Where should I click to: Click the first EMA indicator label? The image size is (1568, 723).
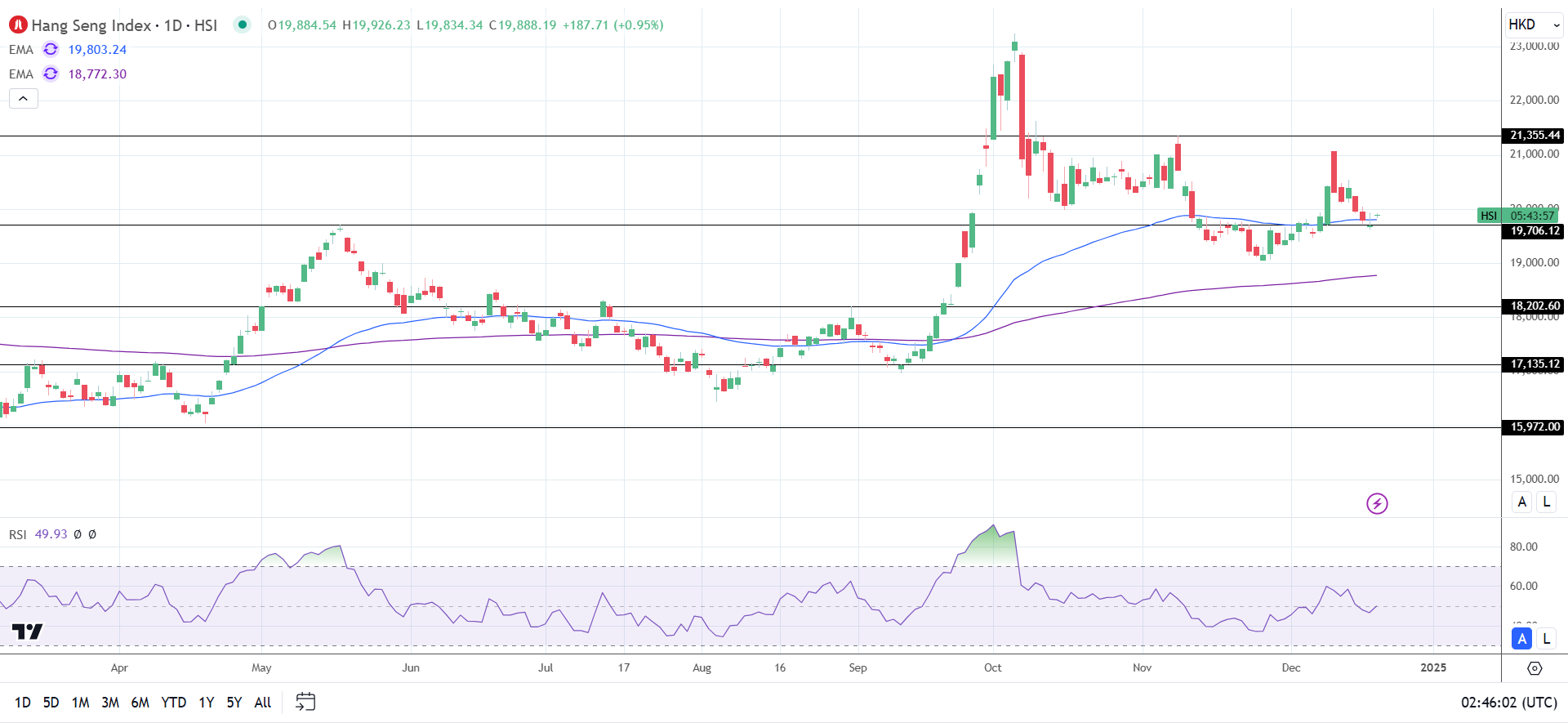point(21,50)
